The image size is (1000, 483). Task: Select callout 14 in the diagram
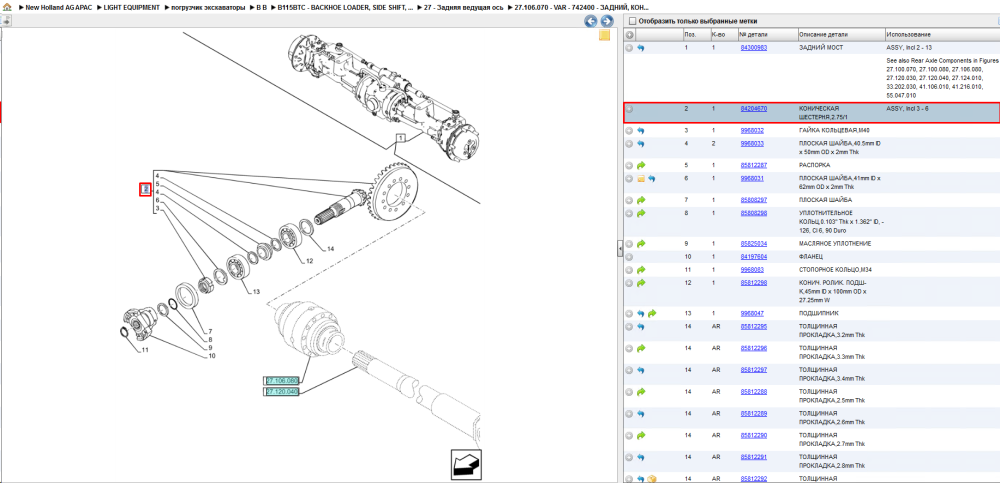pyautogui.click(x=330, y=248)
